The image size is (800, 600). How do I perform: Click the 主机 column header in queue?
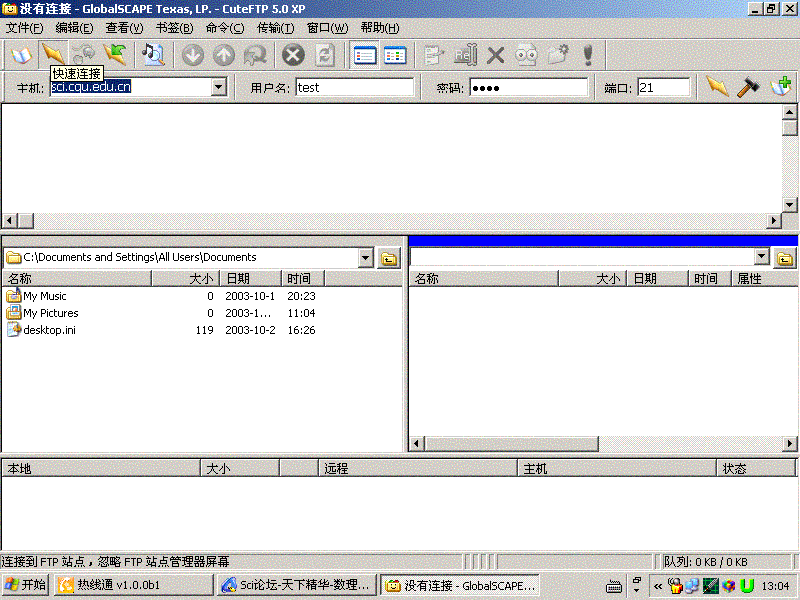[x=617, y=468]
